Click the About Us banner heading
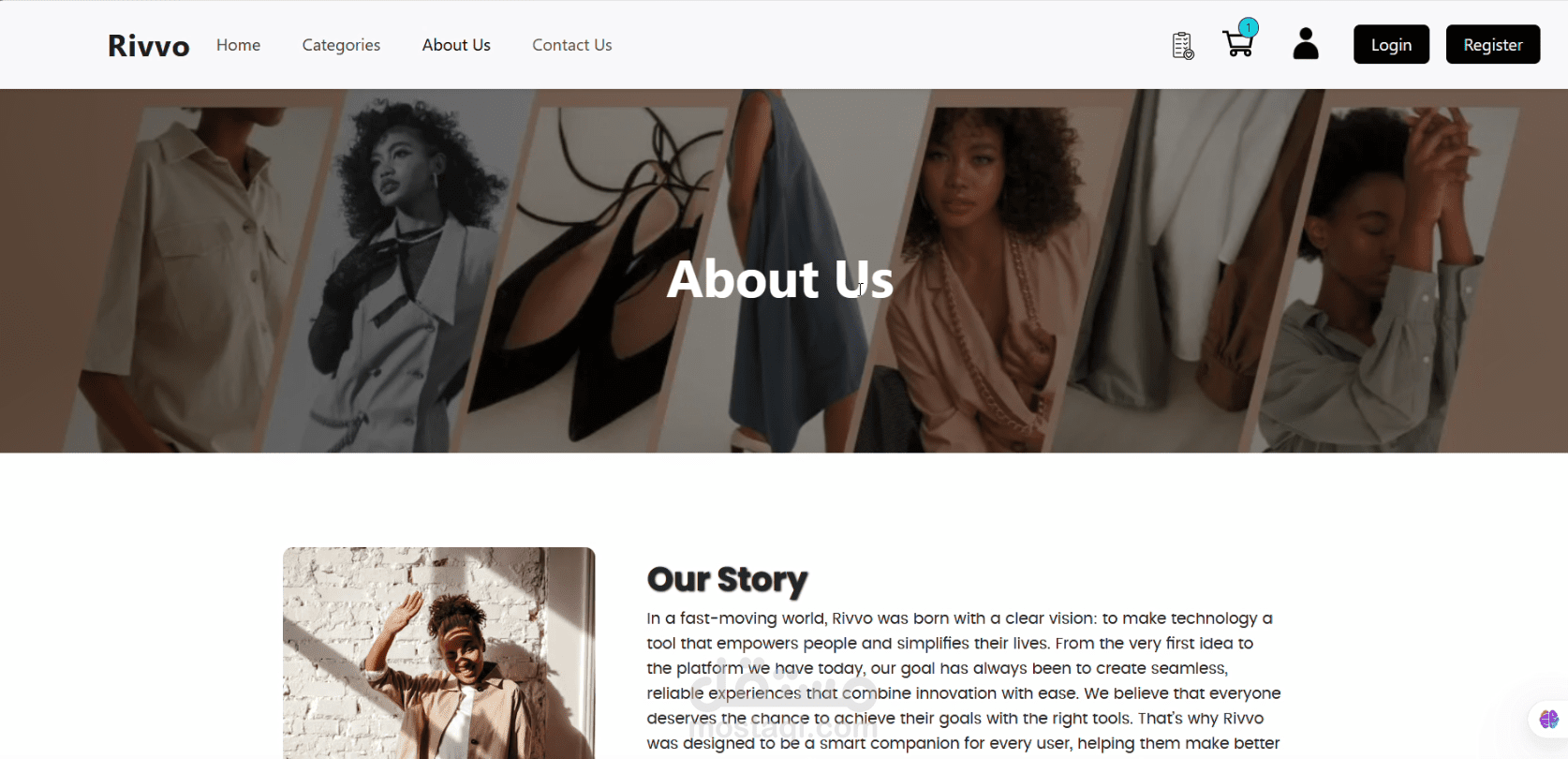Screen dimensions: 1568x759 (x=780, y=279)
